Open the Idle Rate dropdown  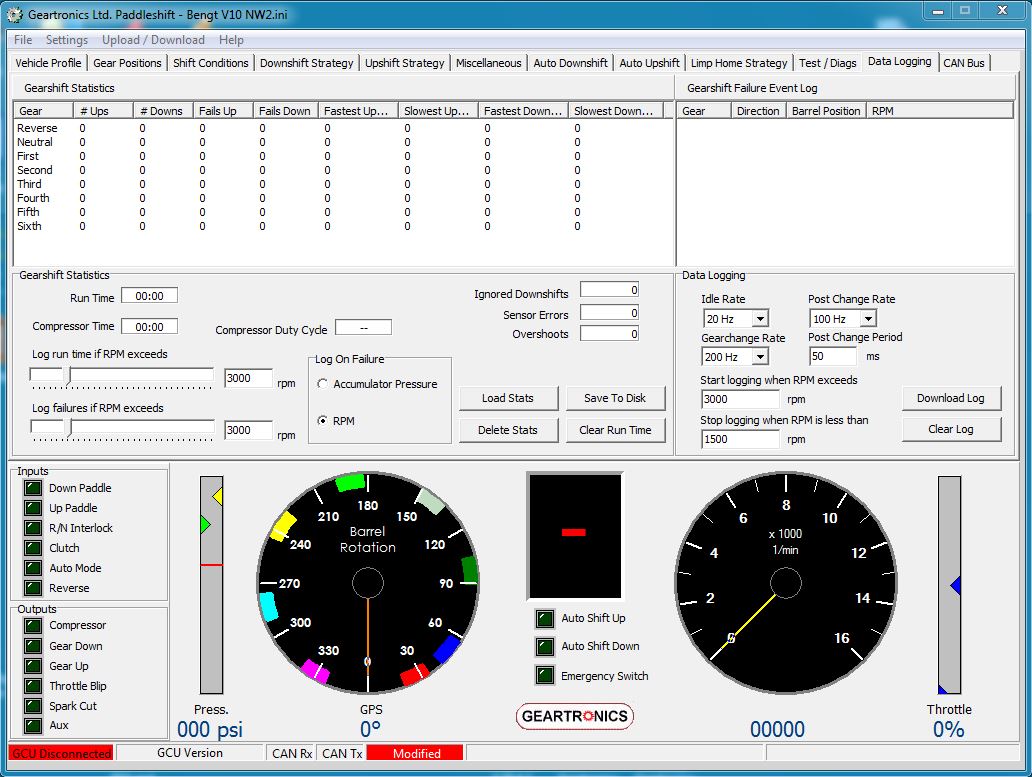[759, 319]
